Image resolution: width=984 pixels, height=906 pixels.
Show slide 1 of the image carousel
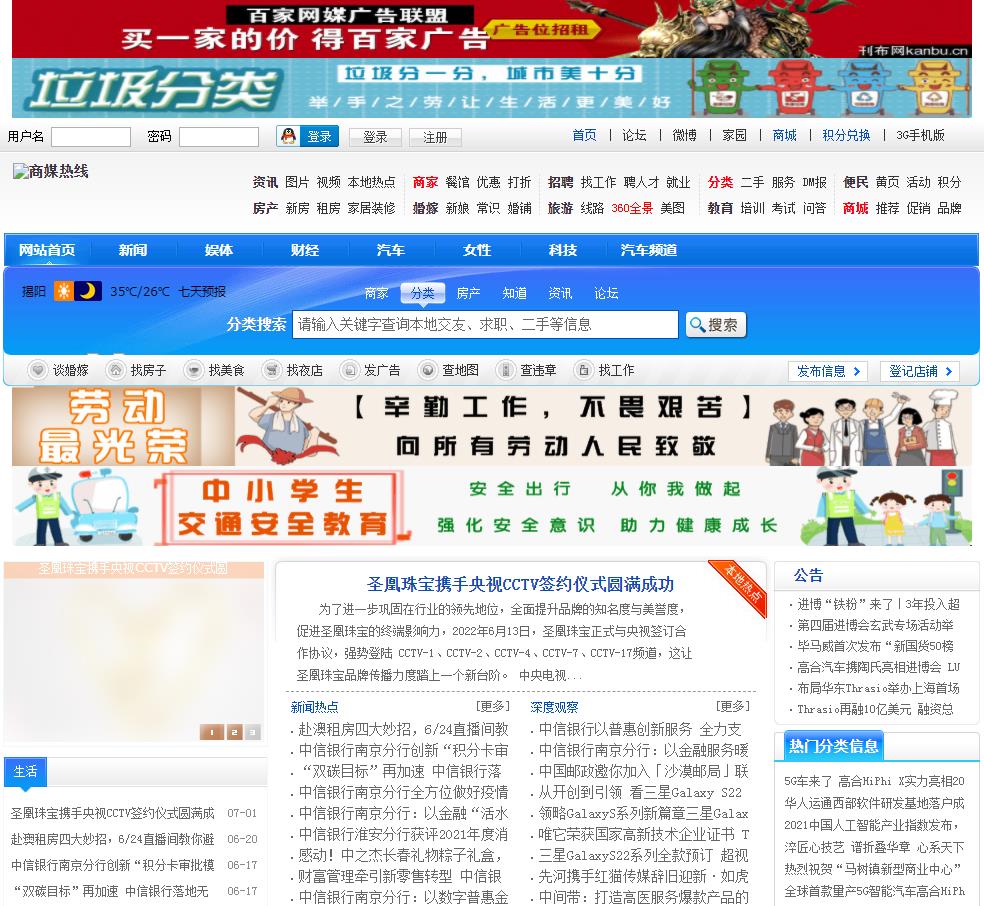tap(211, 732)
